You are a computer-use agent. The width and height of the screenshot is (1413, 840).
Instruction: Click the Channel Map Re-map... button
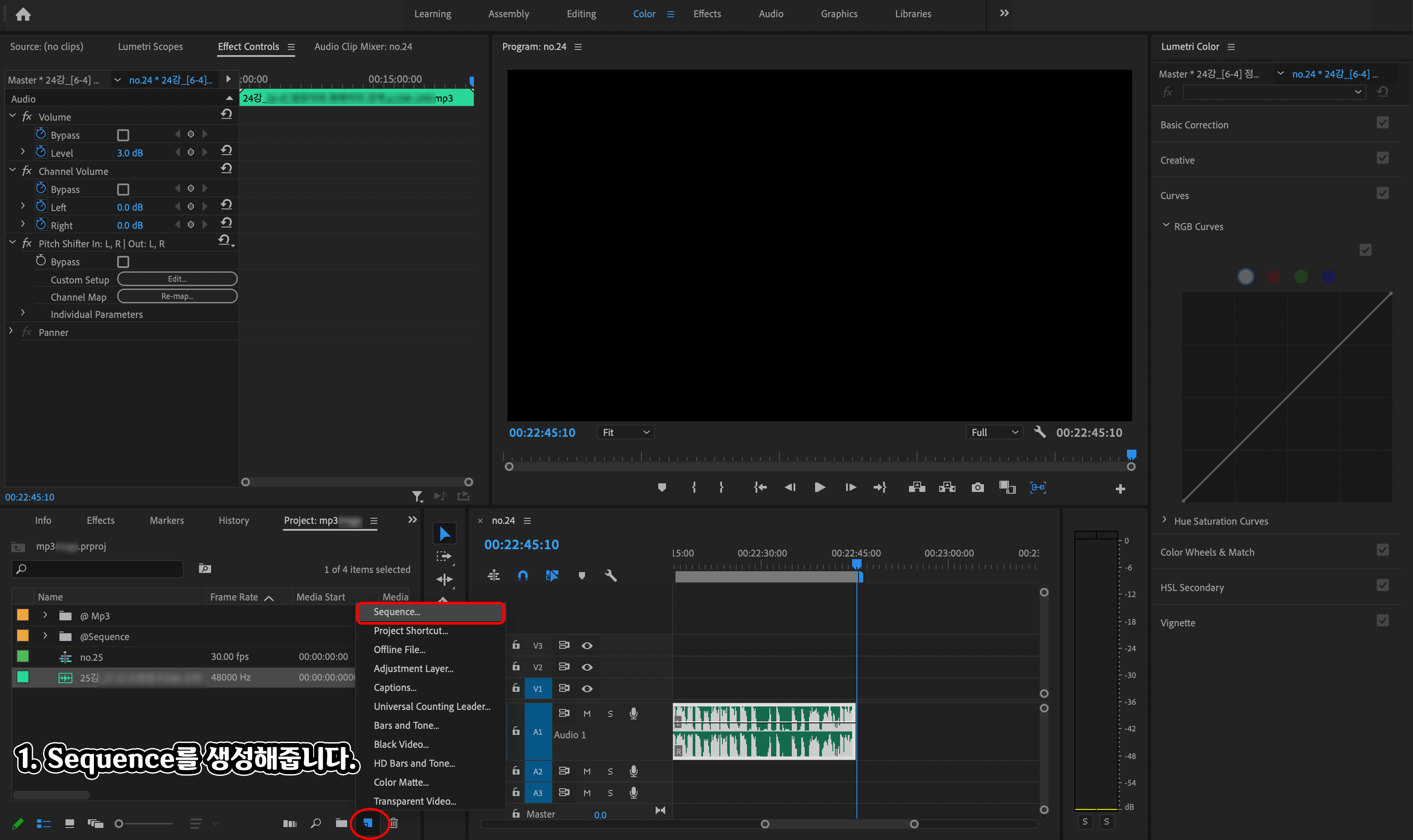177,297
